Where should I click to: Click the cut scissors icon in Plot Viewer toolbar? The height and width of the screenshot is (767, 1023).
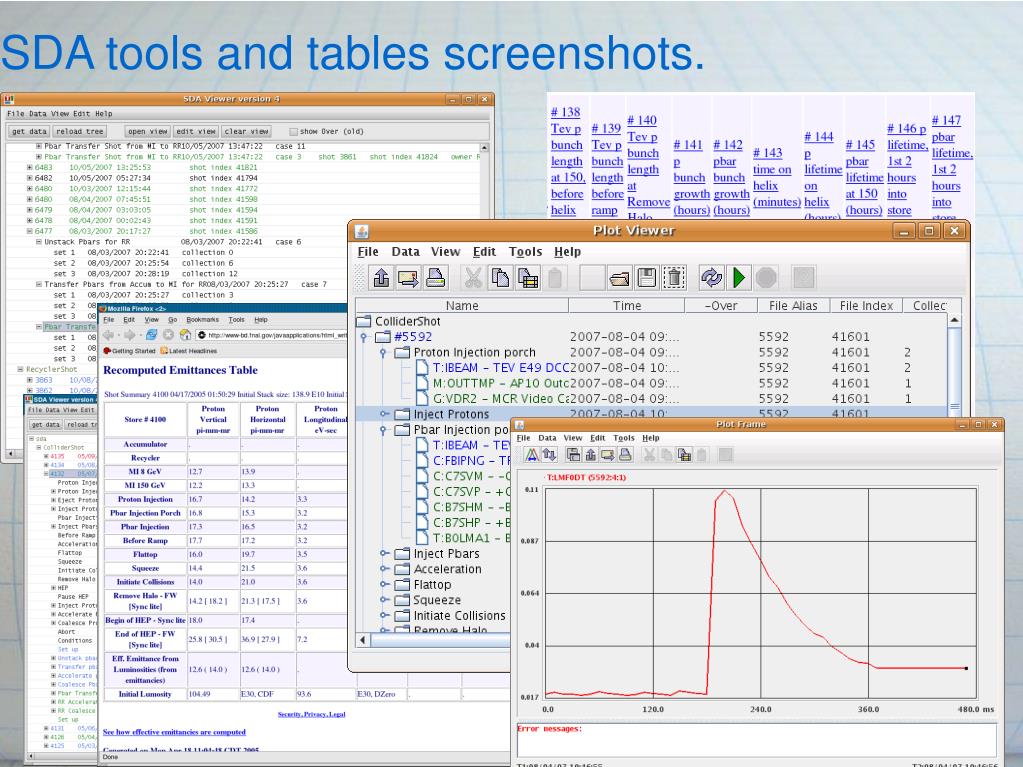pyautogui.click(x=473, y=278)
